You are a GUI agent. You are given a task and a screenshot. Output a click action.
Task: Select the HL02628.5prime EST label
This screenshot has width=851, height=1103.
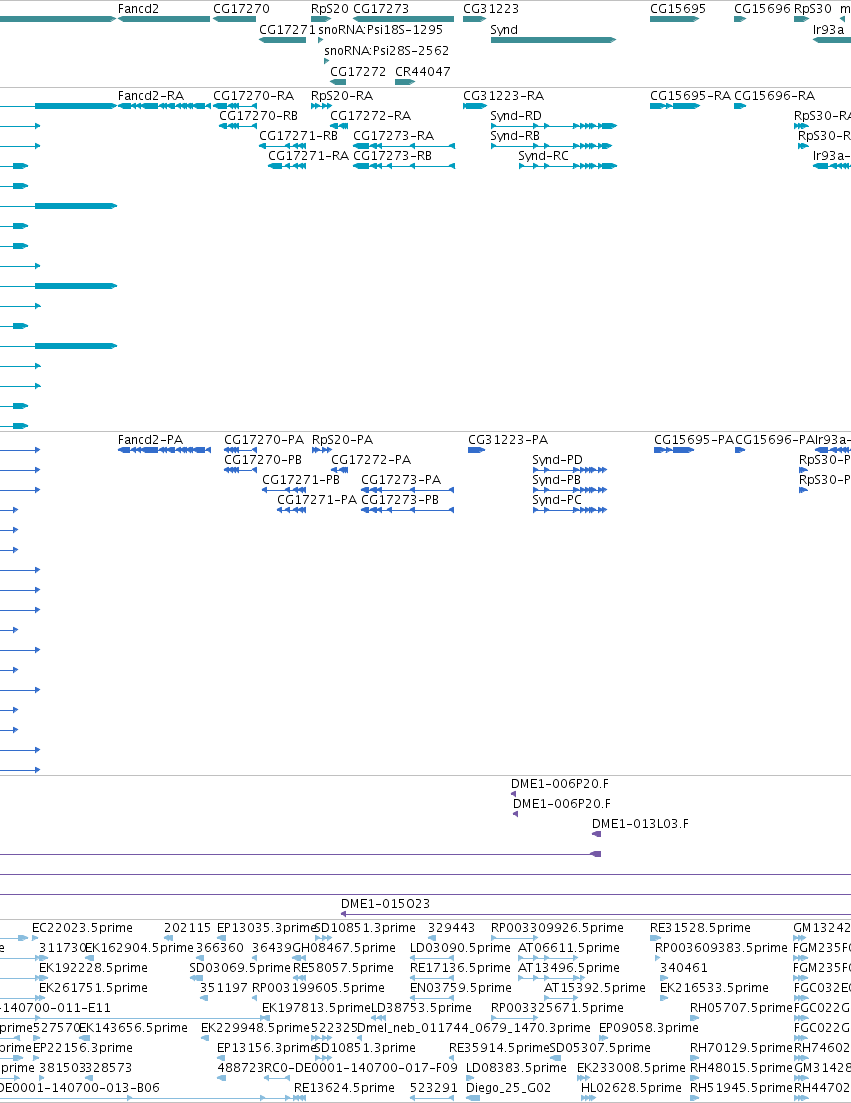pyautogui.click(x=631, y=1088)
